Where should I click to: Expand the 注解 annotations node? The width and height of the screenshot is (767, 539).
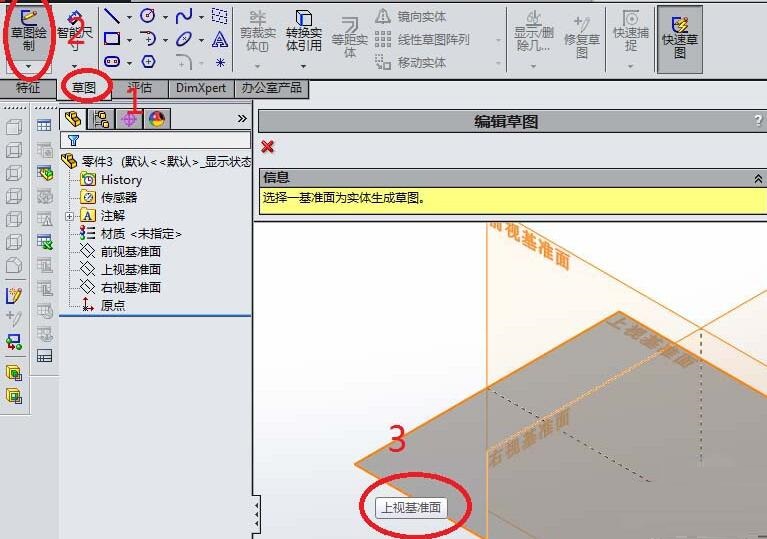point(69,216)
